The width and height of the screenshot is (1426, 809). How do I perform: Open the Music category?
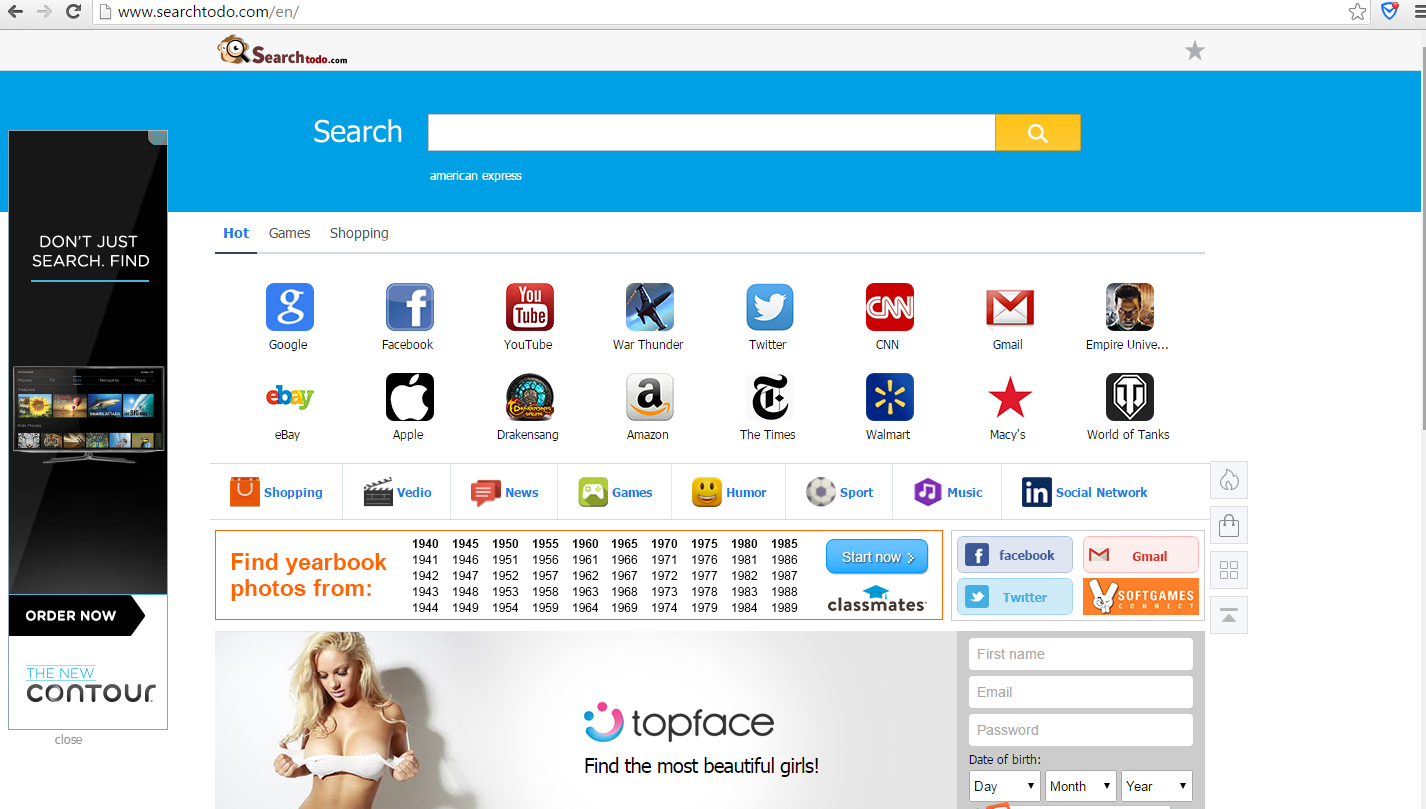(x=949, y=492)
